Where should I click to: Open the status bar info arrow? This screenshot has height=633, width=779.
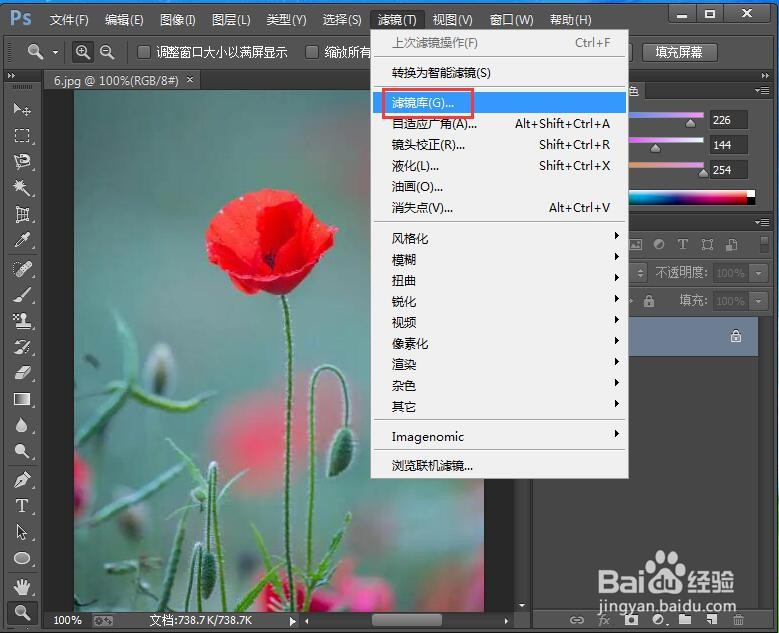pos(292,621)
